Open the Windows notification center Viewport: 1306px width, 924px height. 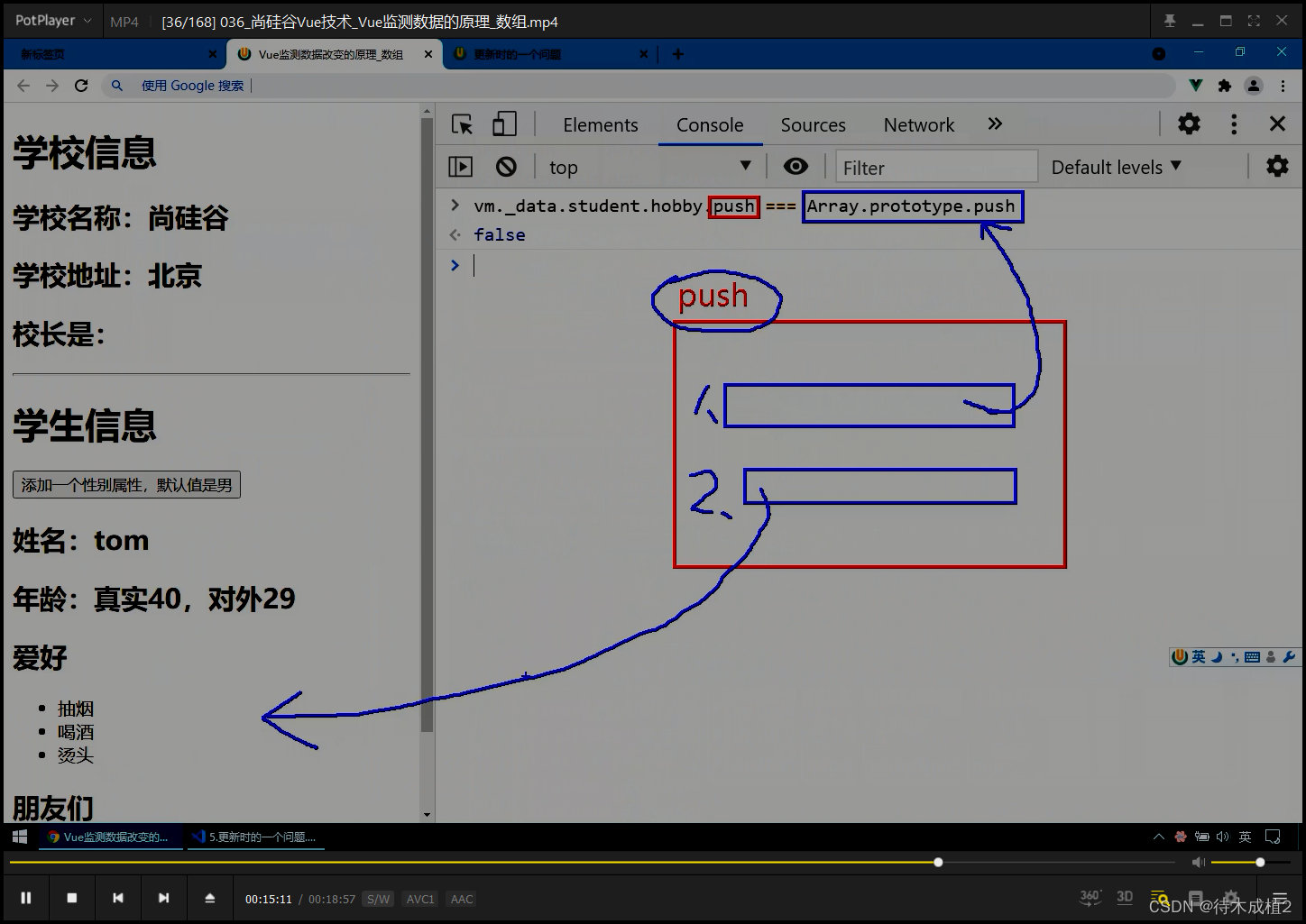(1273, 837)
